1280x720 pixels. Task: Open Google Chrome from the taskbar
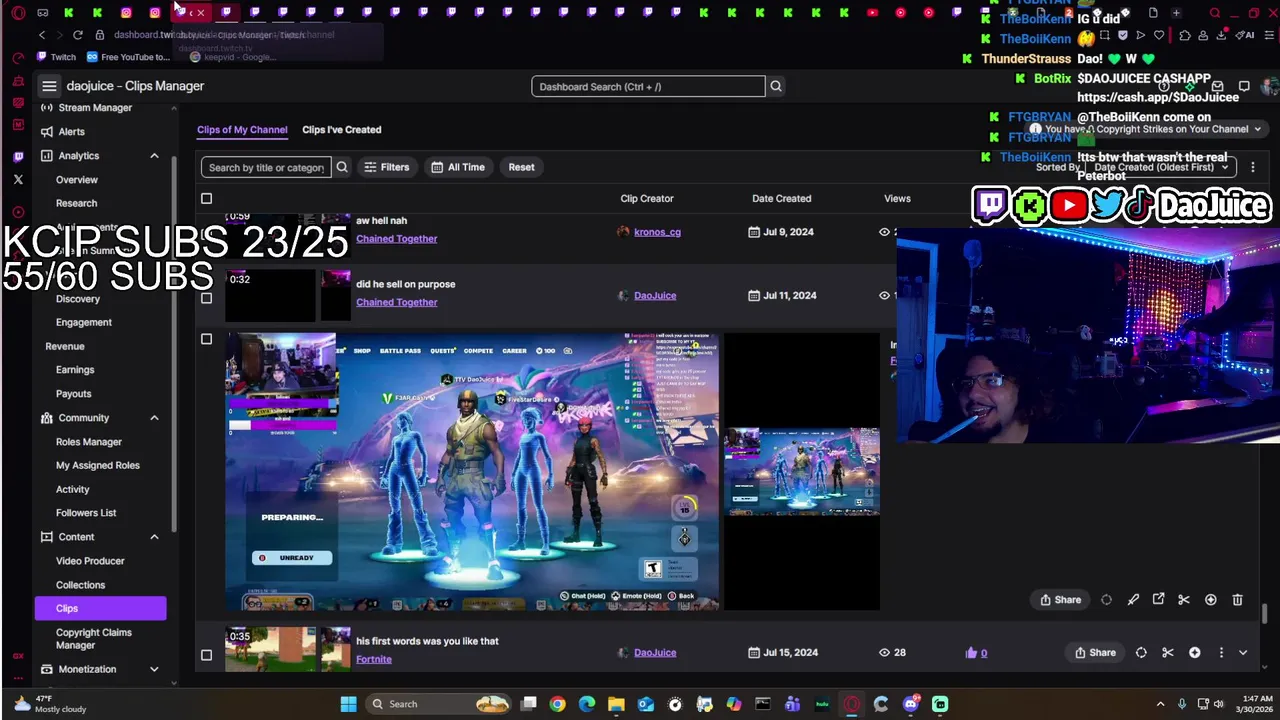pos(557,704)
